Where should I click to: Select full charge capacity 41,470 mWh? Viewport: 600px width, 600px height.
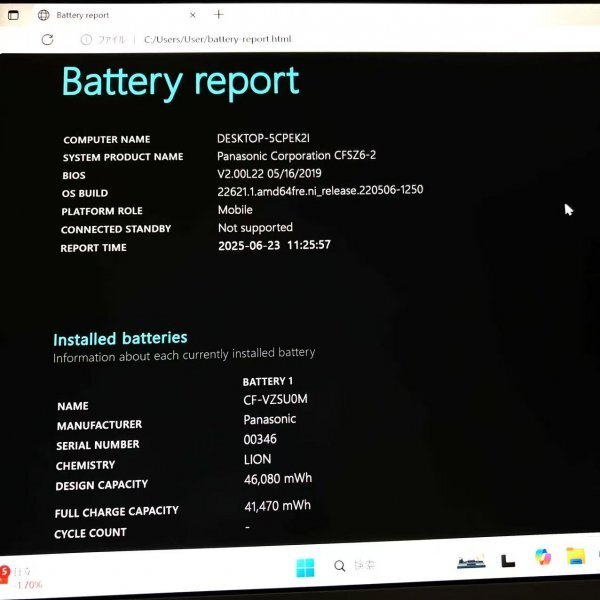click(278, 506)
